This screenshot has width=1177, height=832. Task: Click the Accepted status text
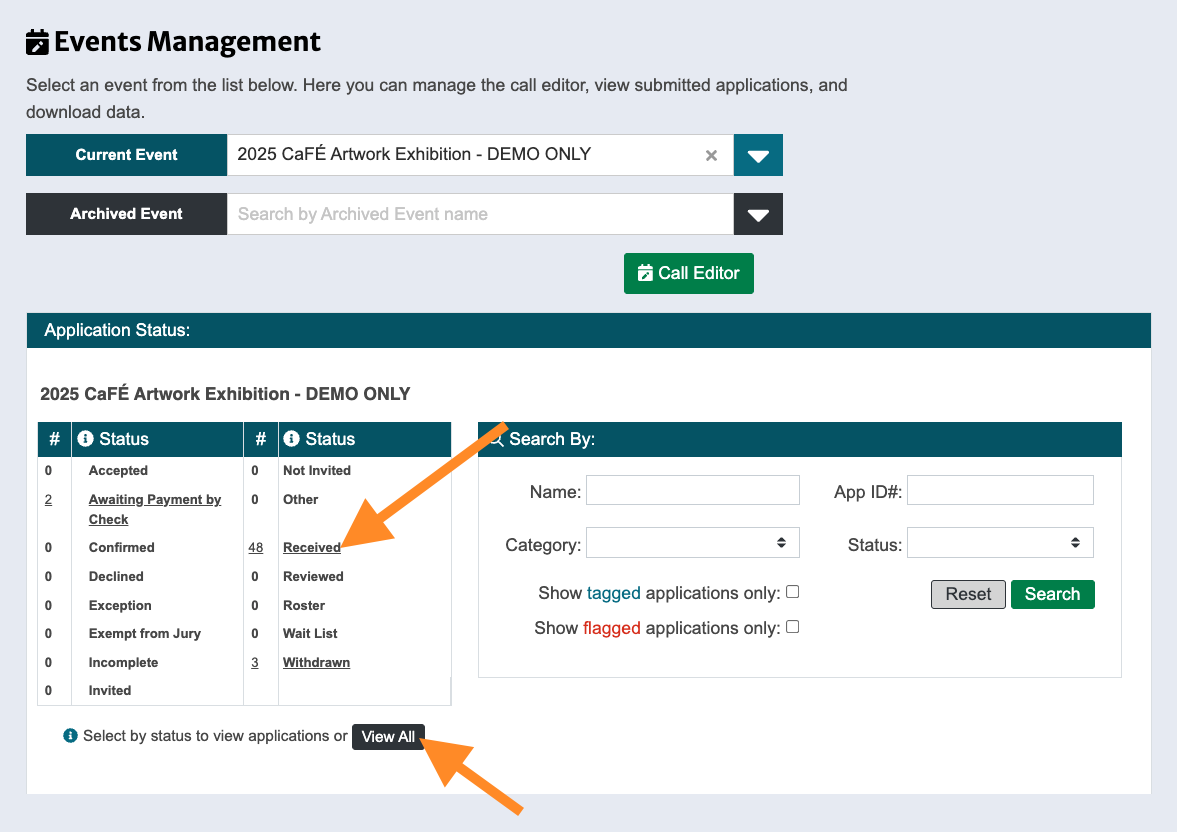pos(118,471)
